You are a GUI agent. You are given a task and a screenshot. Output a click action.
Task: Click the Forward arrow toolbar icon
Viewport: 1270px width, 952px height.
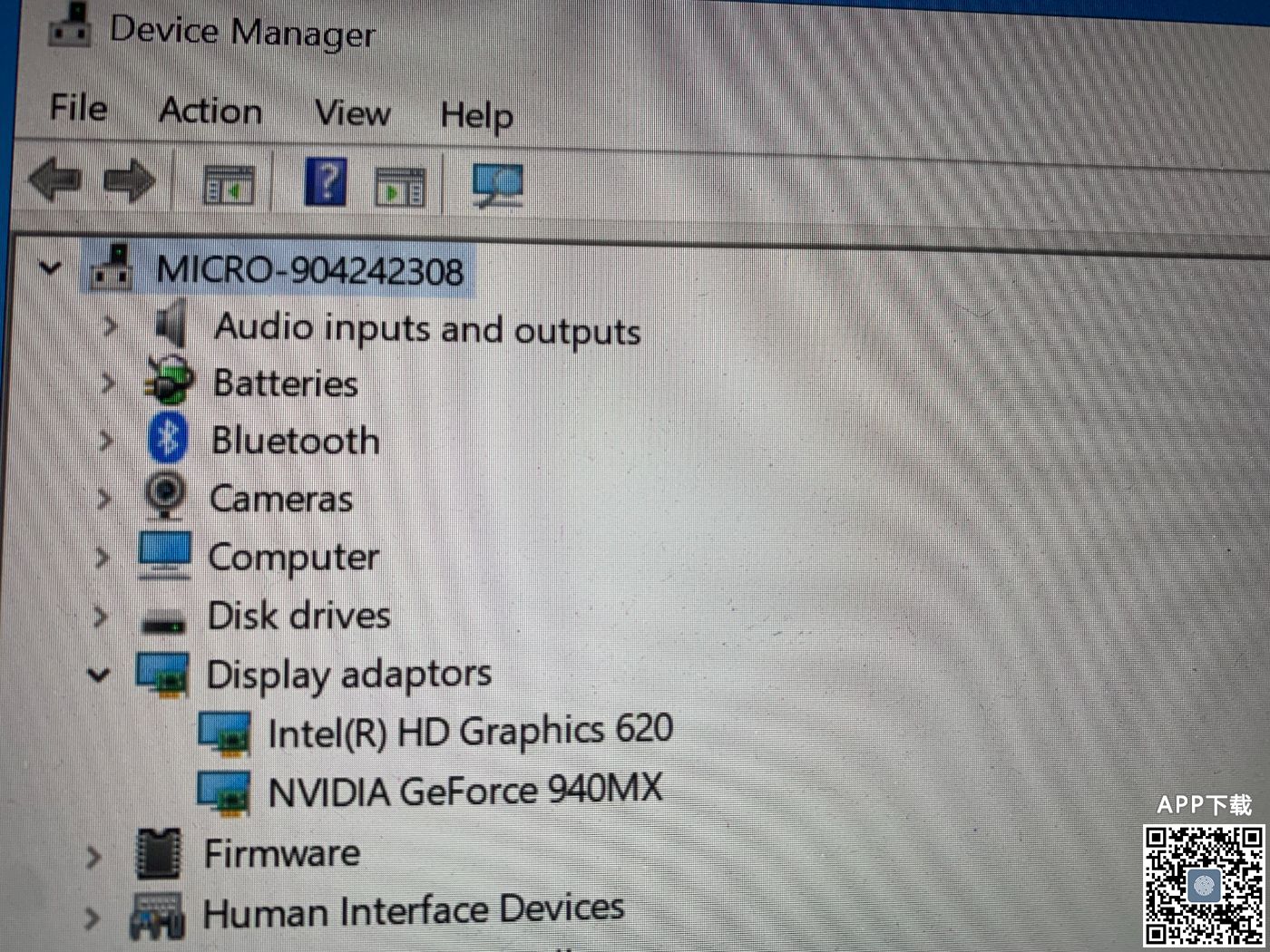click(130, 180)
